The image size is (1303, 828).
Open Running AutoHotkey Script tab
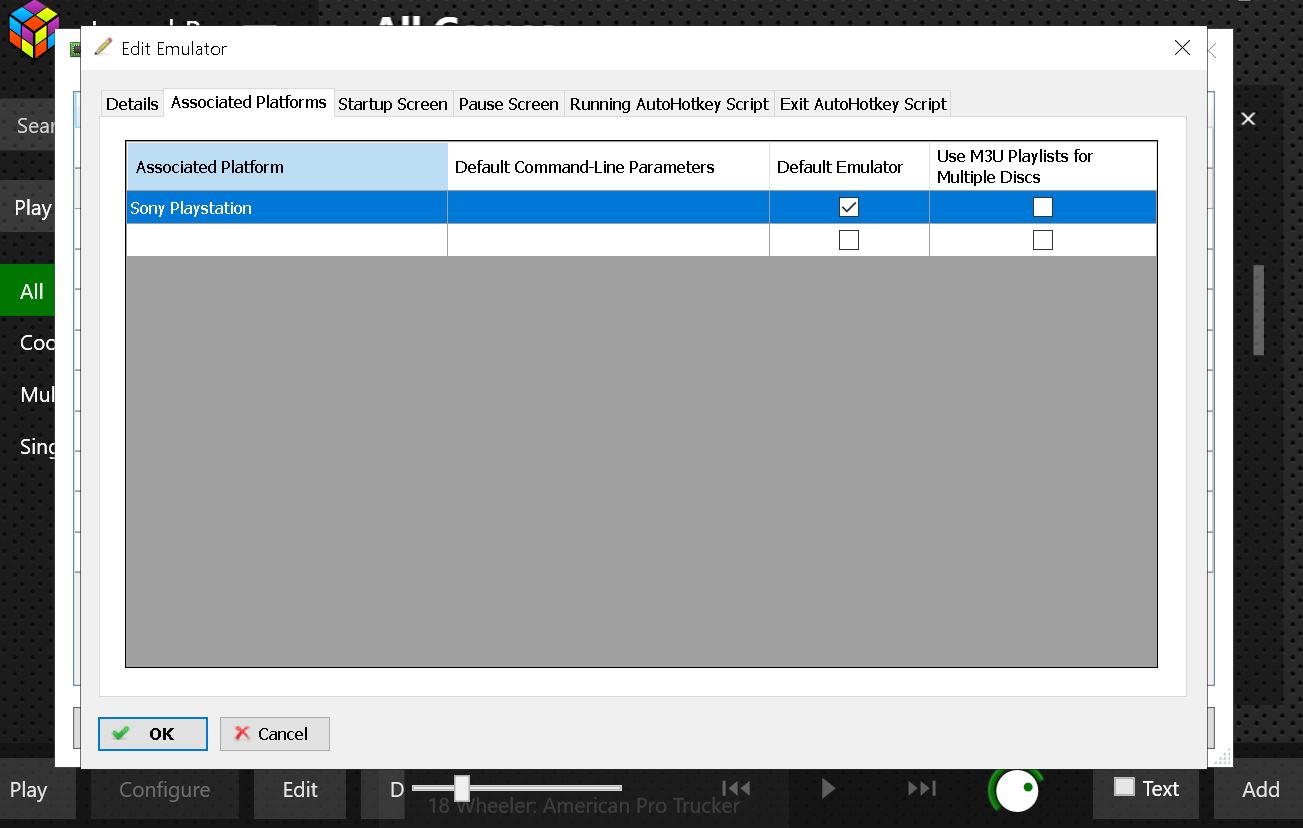click(669, 104)
